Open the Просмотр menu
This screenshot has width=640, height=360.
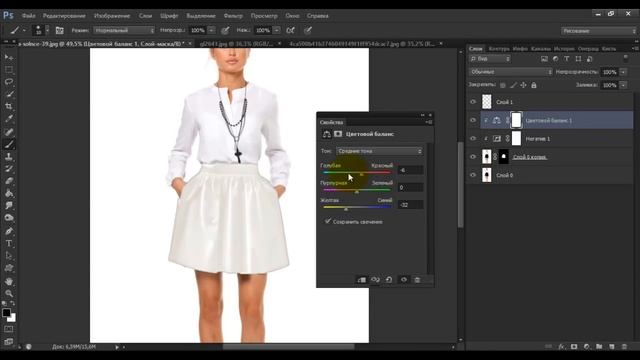tap(264, 16)
